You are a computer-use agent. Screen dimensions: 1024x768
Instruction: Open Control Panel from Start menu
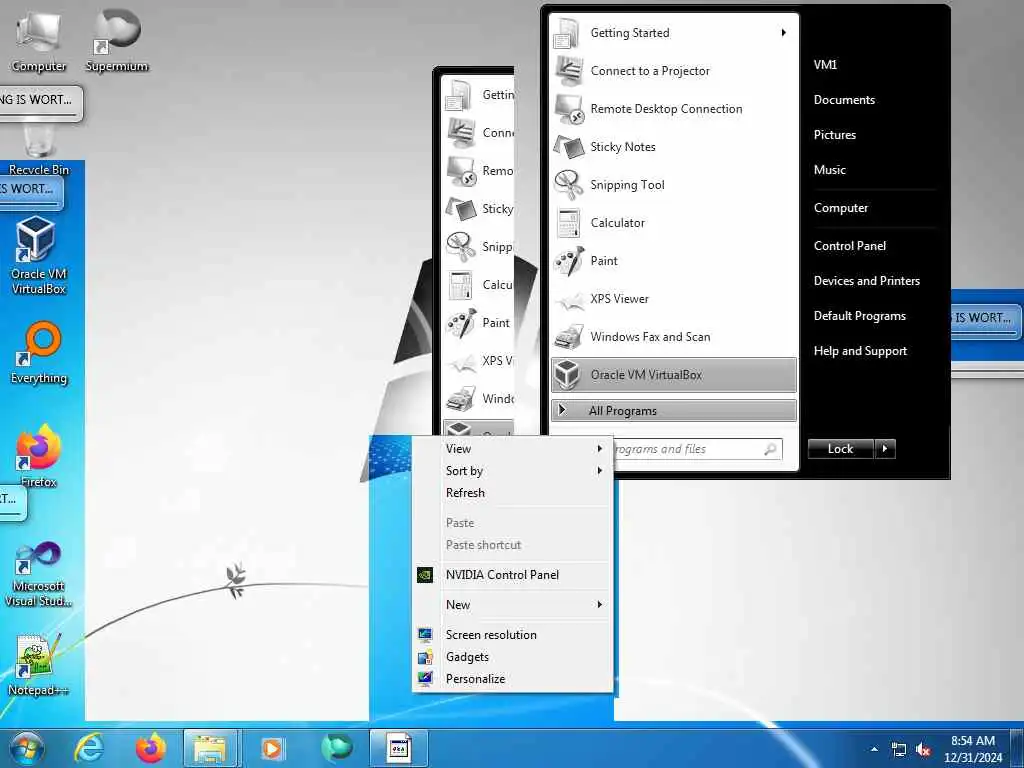pyautogui.click(x=849, y=246)
